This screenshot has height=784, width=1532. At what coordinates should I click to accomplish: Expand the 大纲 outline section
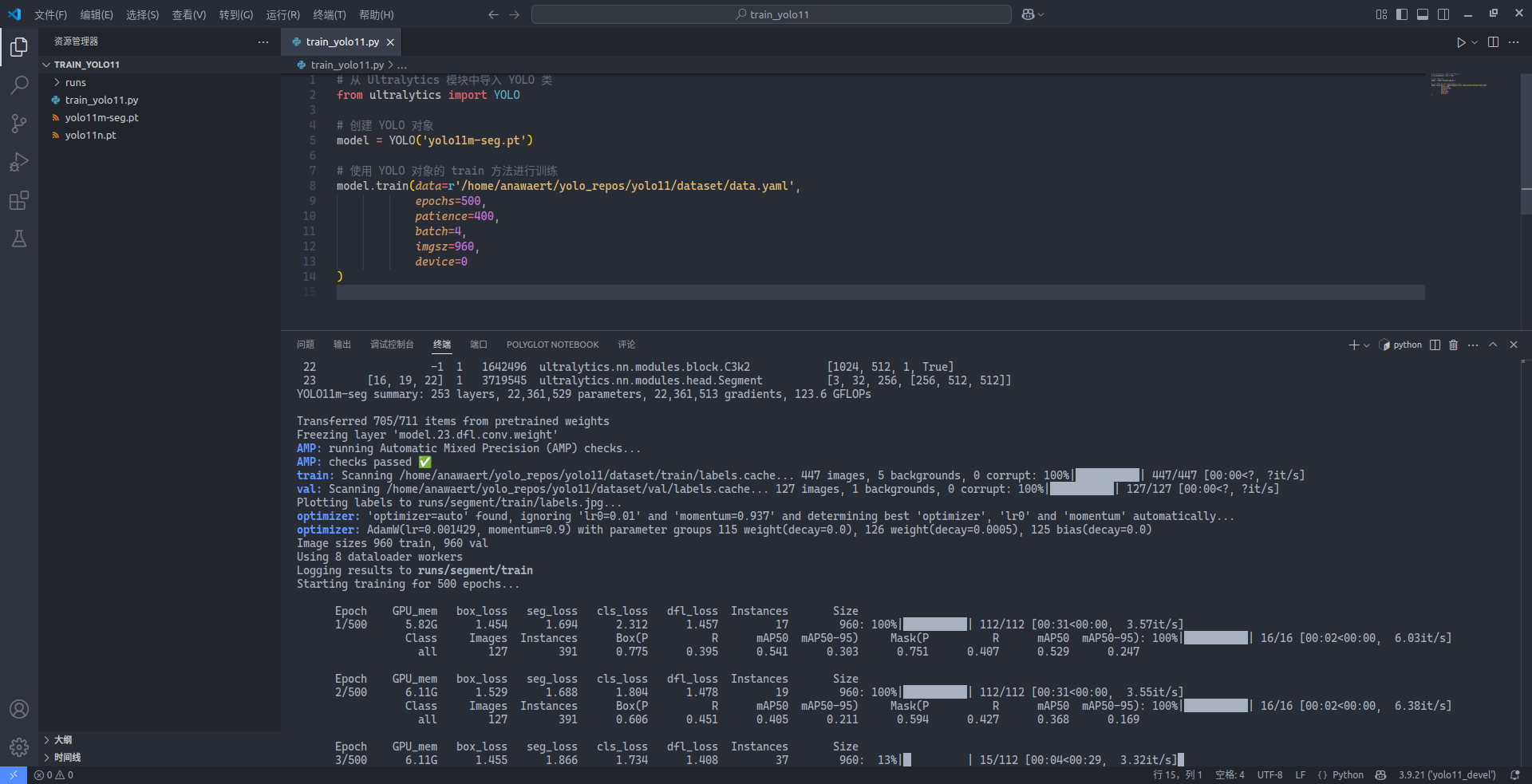point(63,740)
